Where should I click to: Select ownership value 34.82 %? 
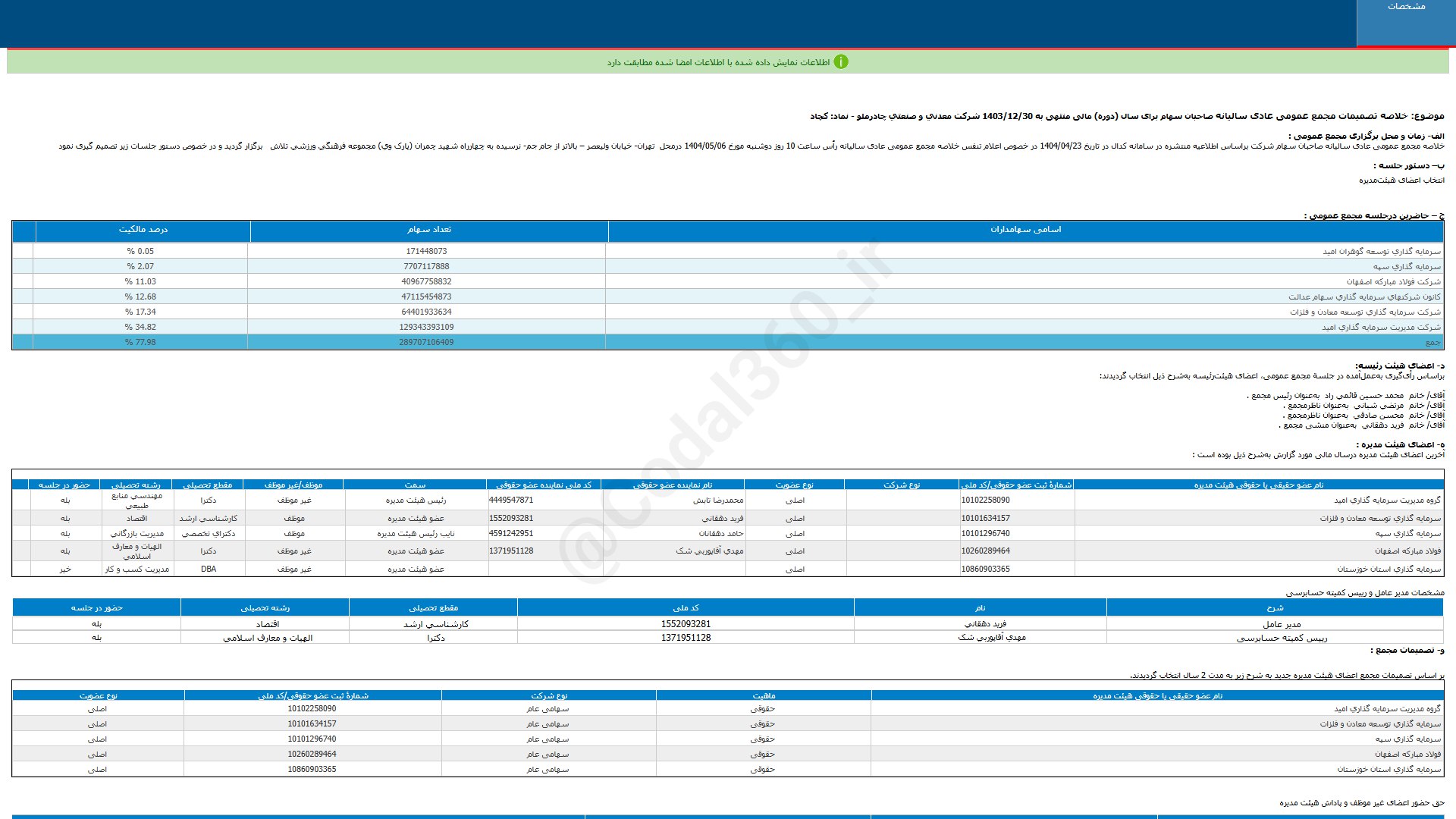click(140, 328)
